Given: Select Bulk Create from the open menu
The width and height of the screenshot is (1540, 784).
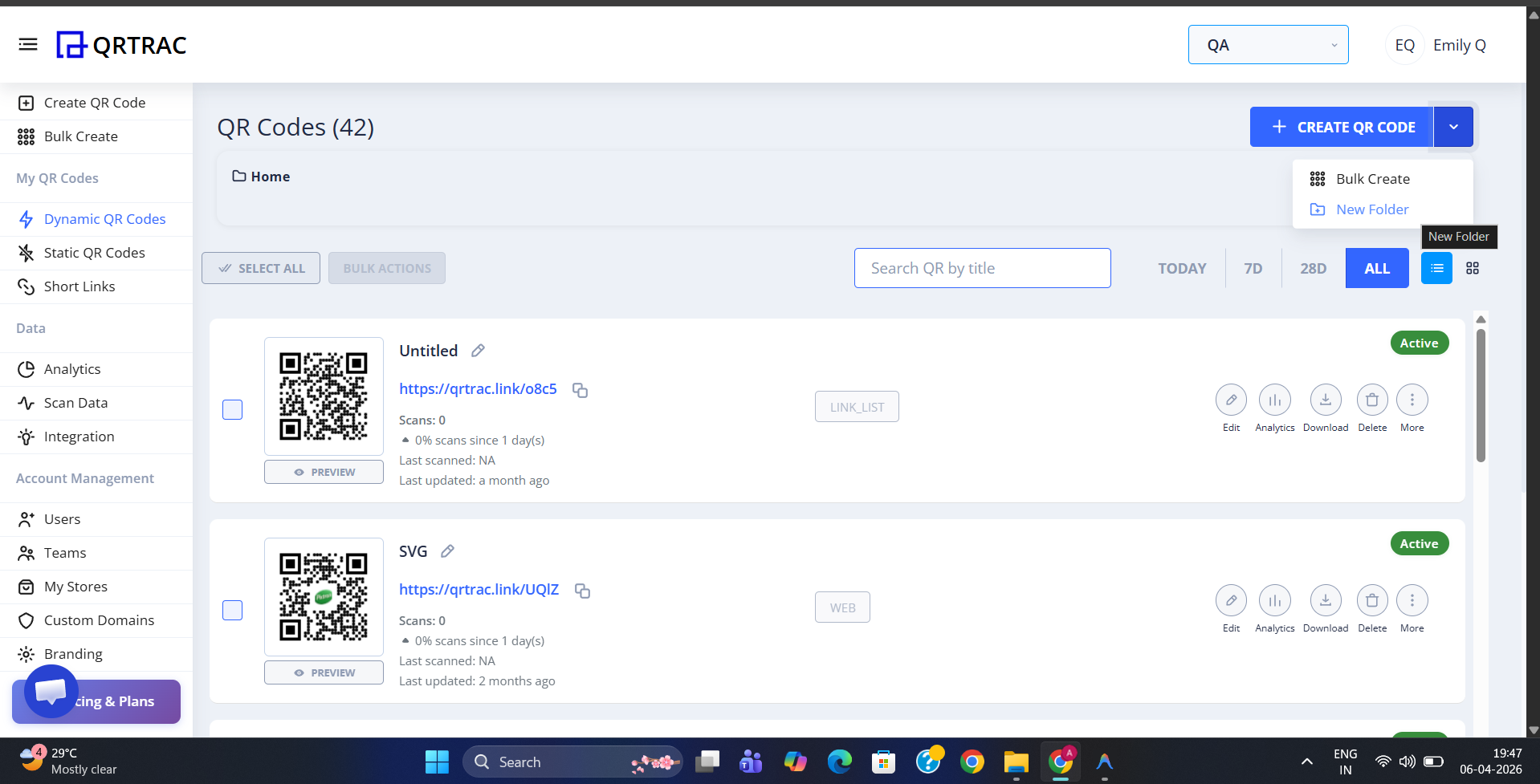Looking at the screenshot, I should (1372, 178).
